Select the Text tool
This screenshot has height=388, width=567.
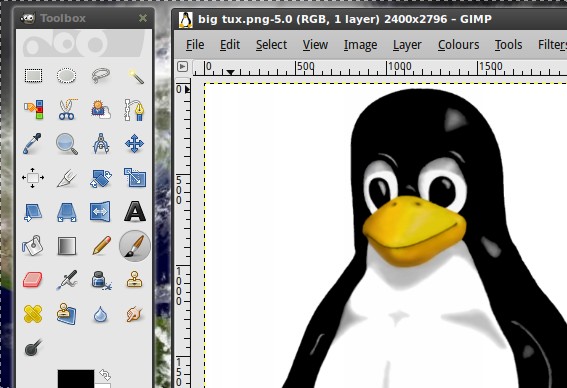(135, 211)
